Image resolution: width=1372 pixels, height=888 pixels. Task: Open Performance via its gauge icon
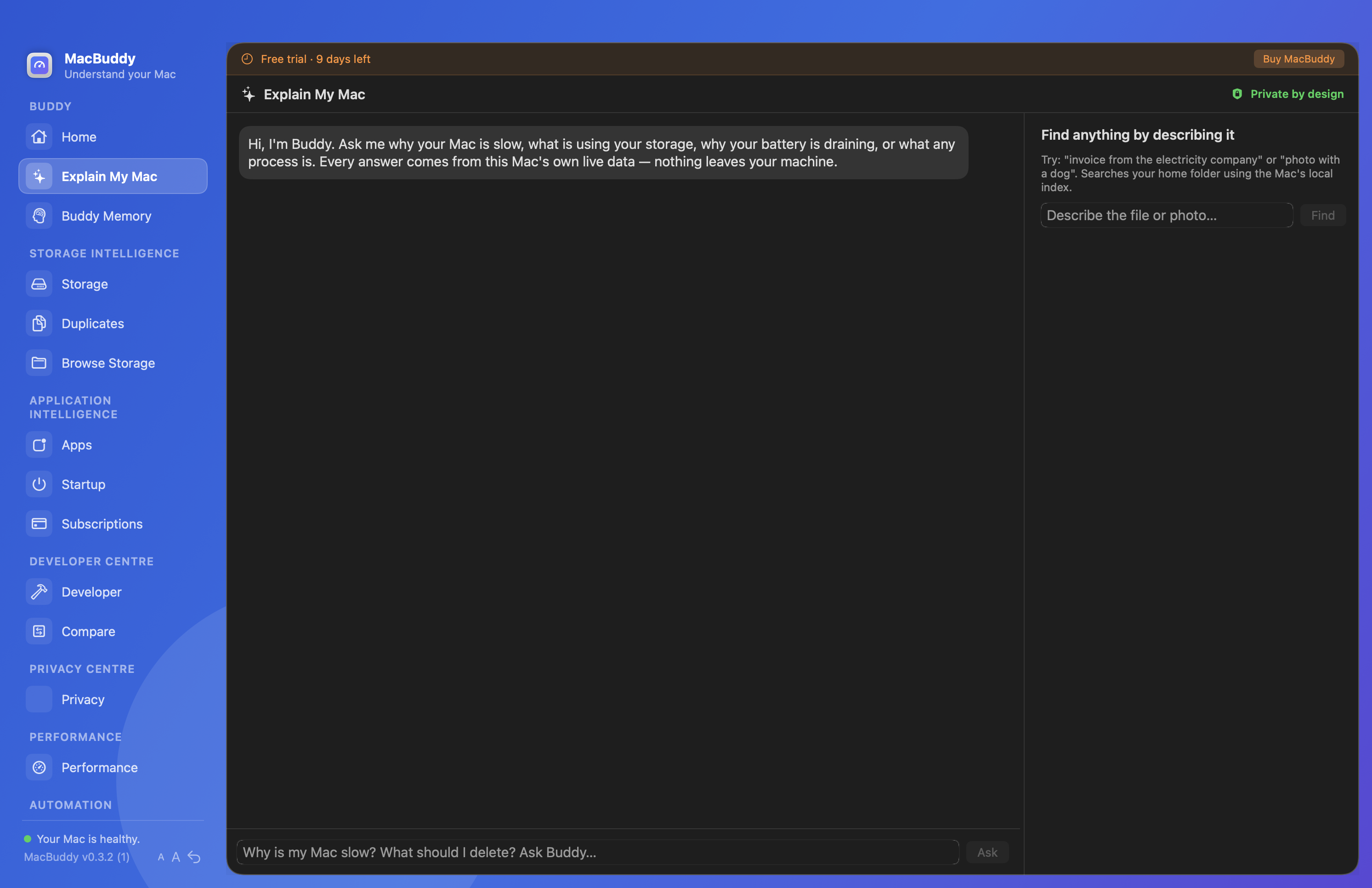coord(39,768)
